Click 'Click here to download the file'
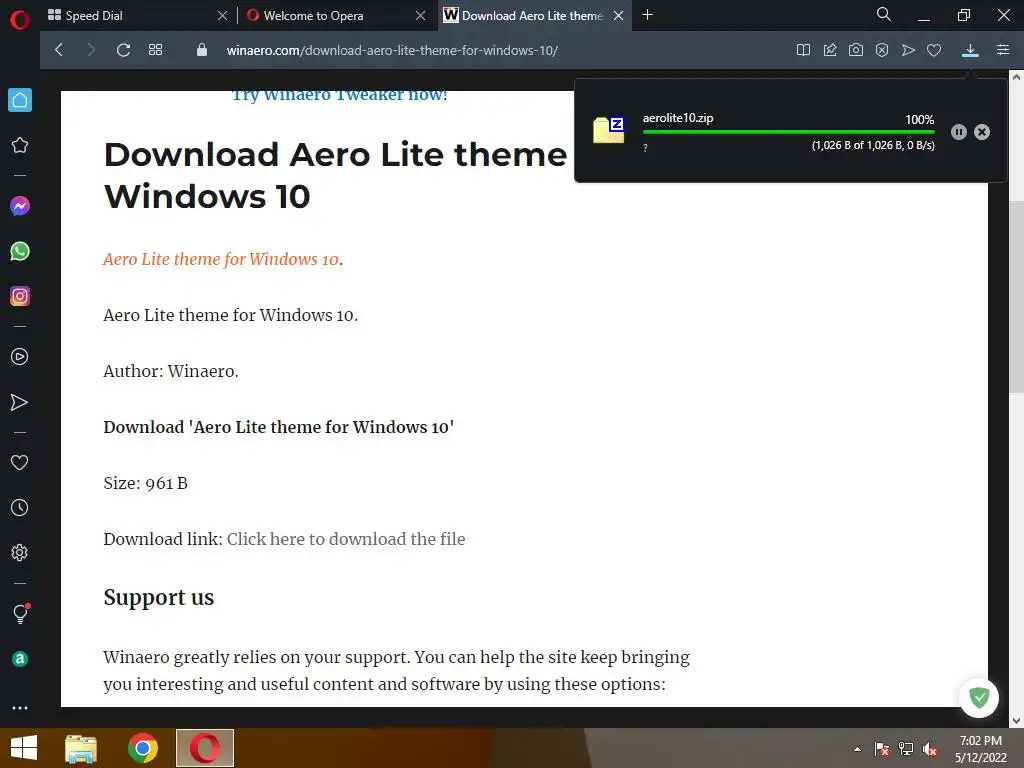The height and width of the screenshot is (768, 1024). 346,539
